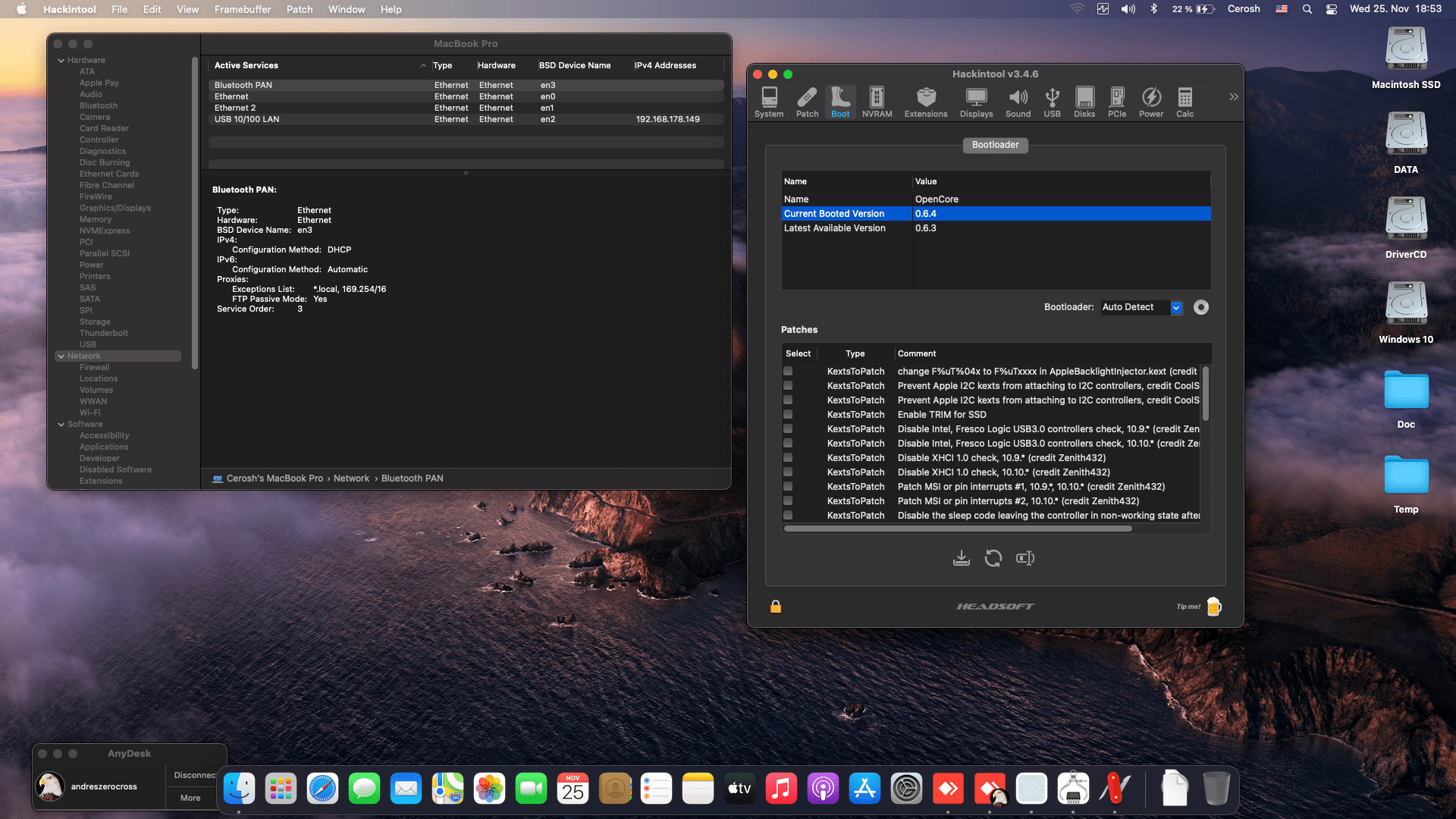Collapse the Software tree in System Information
The height and width of the screenshot is (819, 1456).
click(61, 424)
